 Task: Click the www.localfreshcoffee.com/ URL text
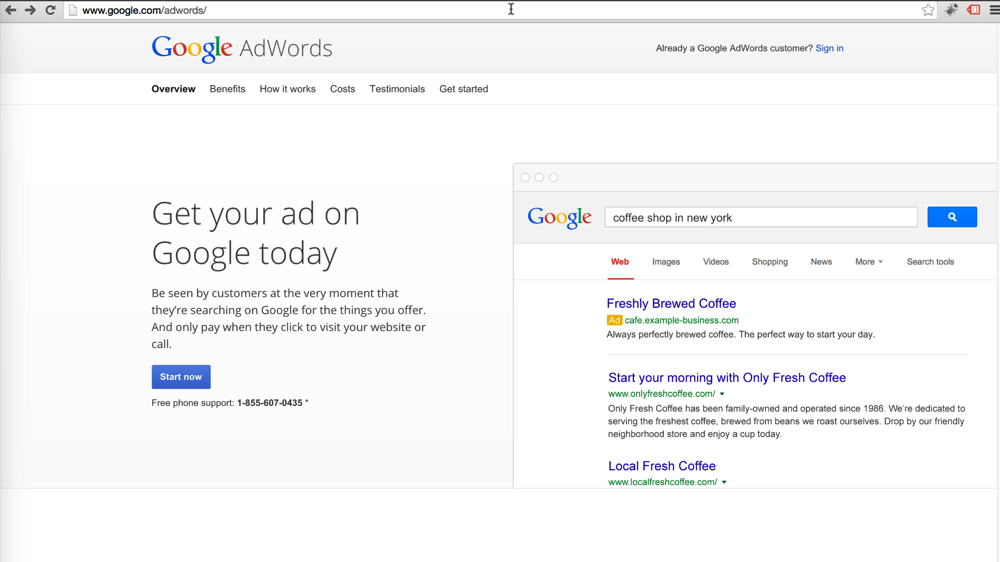click(x=663, y=482)
